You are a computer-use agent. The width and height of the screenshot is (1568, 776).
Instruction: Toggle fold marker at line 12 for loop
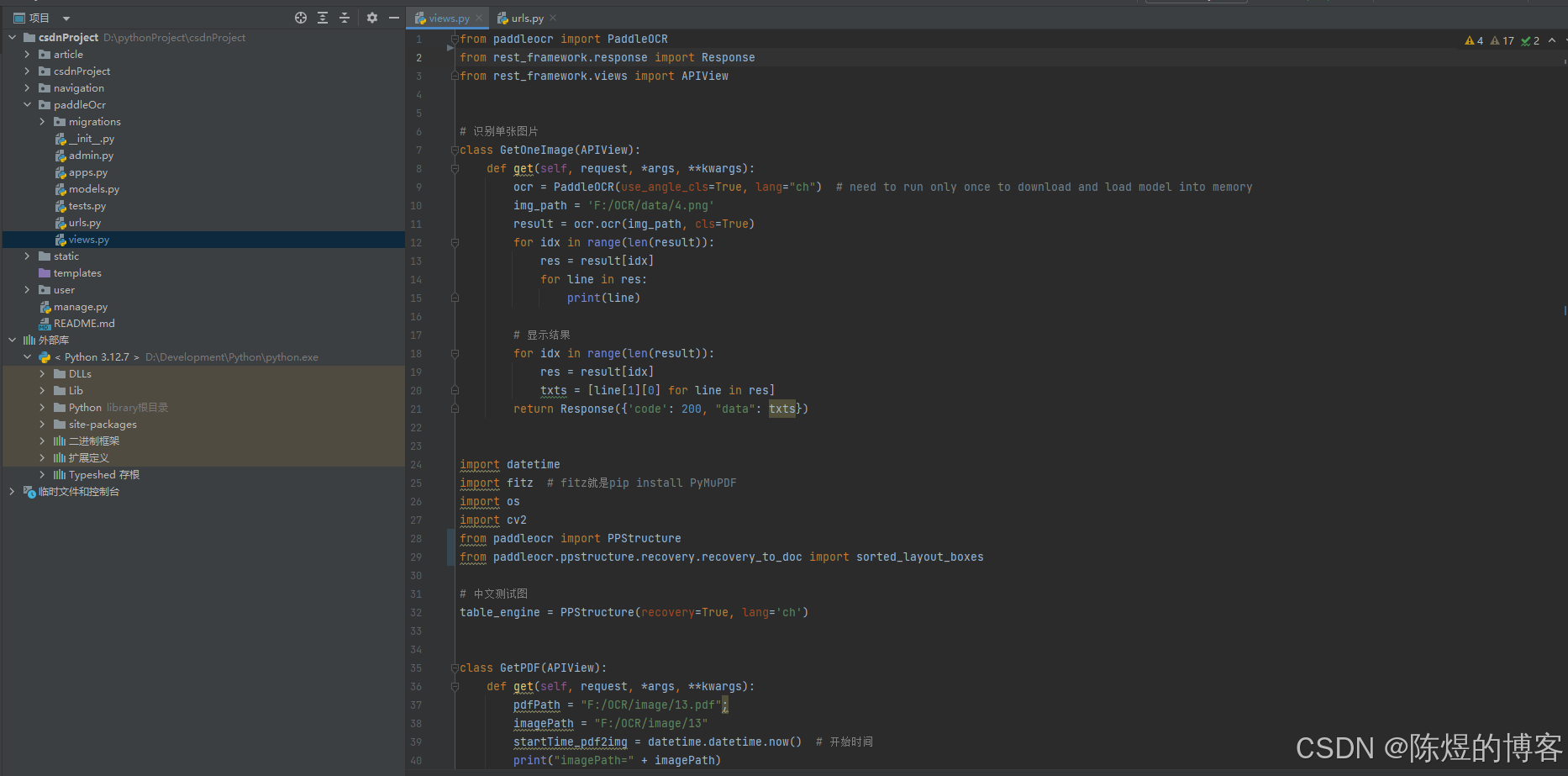[455, 242]
